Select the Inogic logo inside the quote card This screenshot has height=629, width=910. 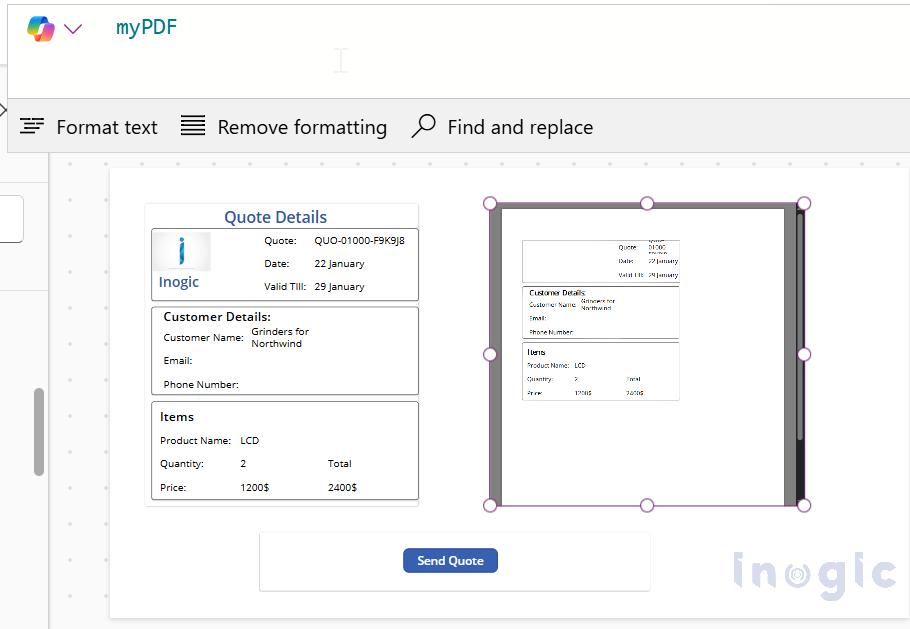tap(180, 250)
